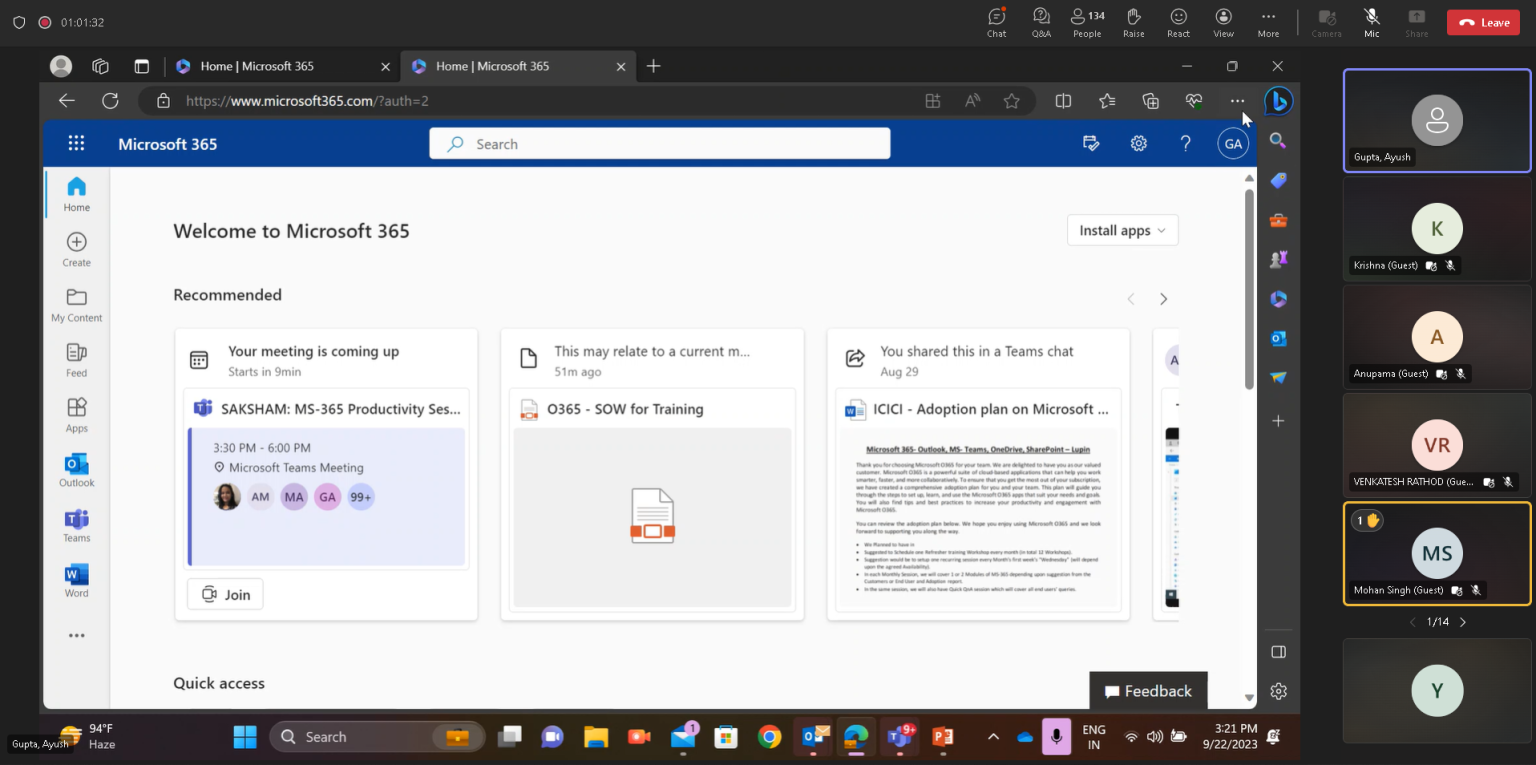Open the People panel showing 134 participants
Screen dimensions: 1536x765
click(x=1086, y=22)
